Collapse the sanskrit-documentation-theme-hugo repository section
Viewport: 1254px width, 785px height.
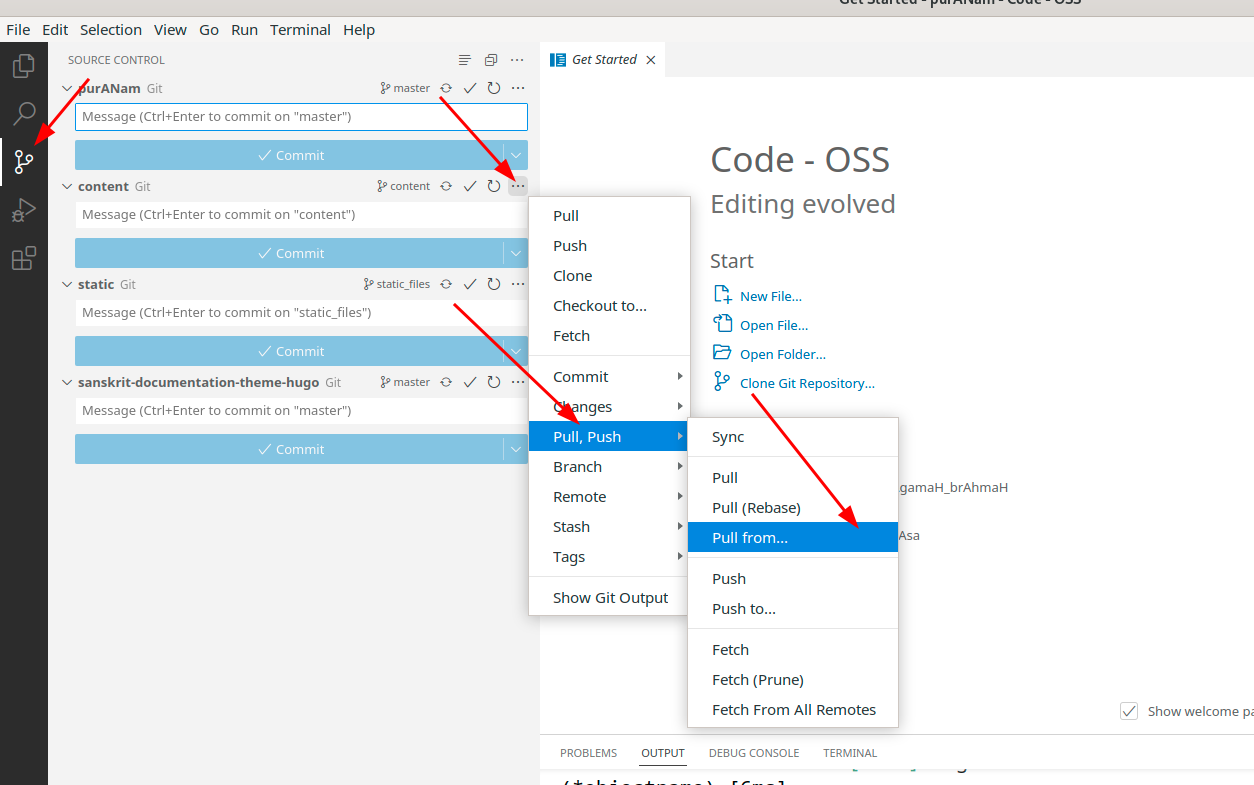pyautogui.click(x=67, y=382)
